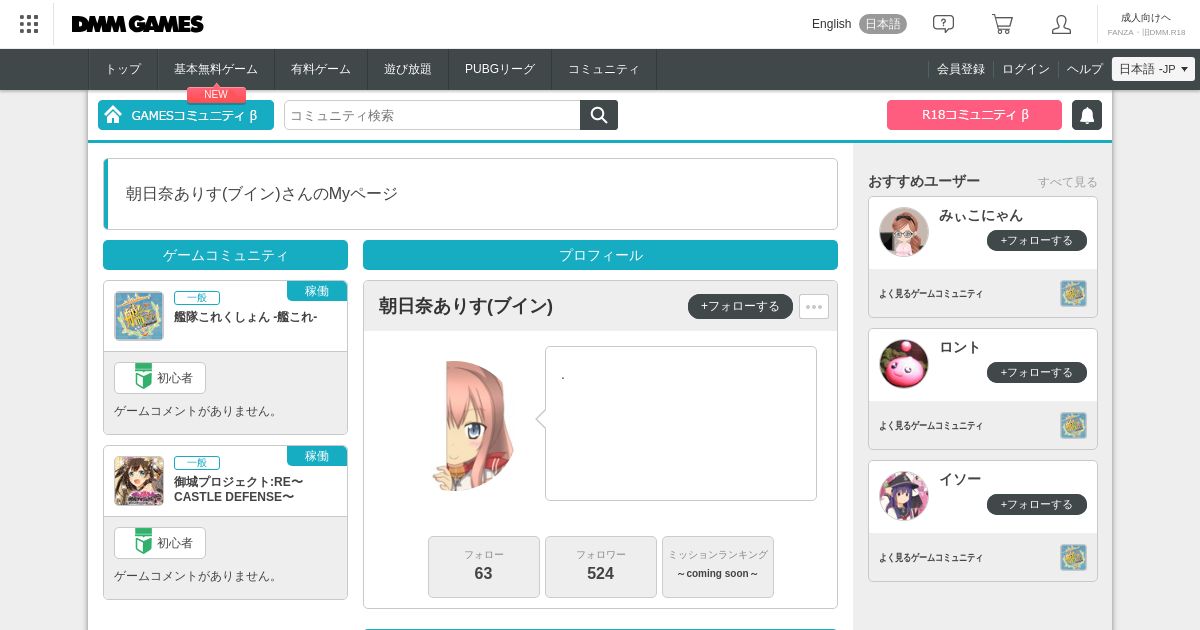1200x630 pixels.
Task: Click 朝日奈ありす(ブイン)さんのMyページ heading
Action: (x=262, y=194)
